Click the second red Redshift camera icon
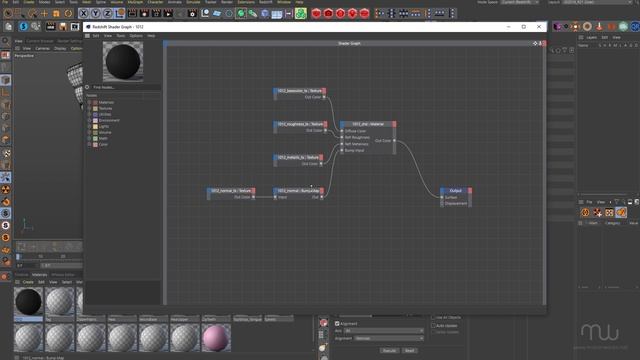The image size is (640, 360). click(328, 13)
